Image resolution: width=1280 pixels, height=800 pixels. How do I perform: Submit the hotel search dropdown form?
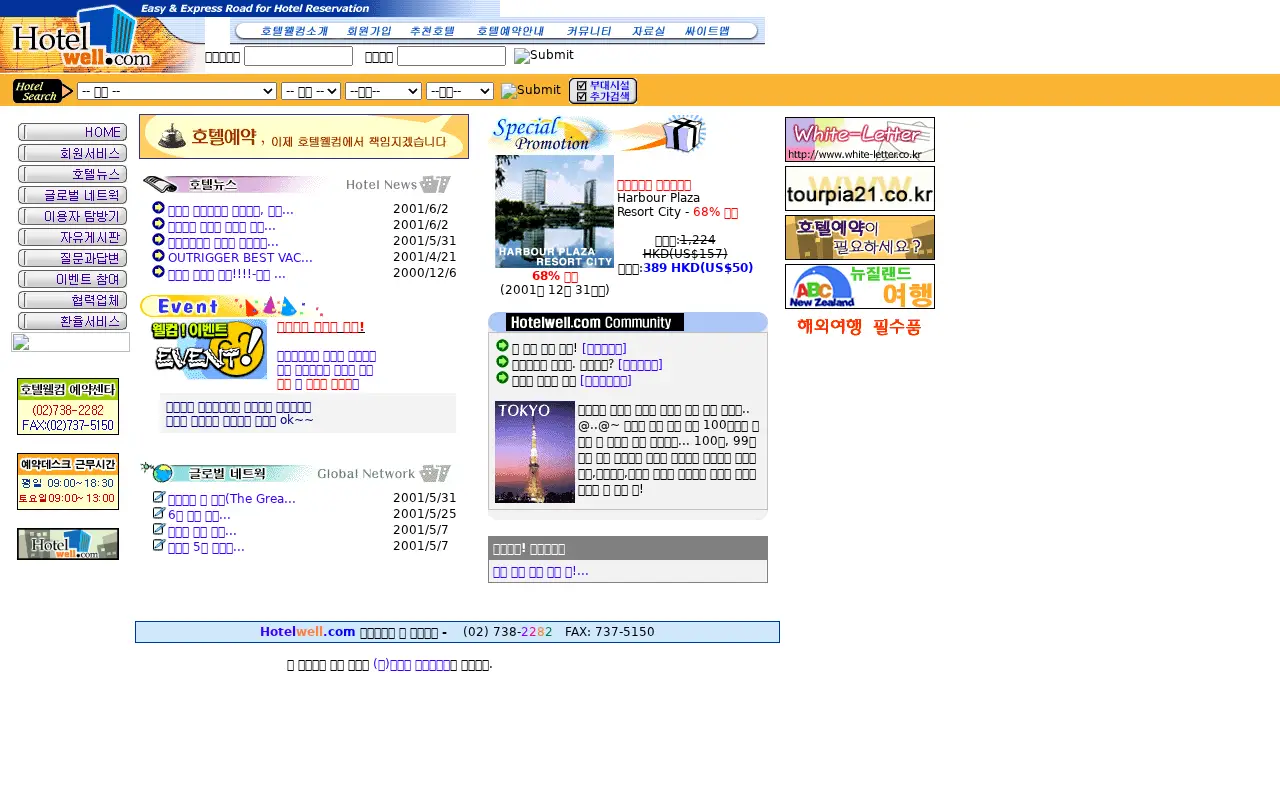click(x=531, y=90)
